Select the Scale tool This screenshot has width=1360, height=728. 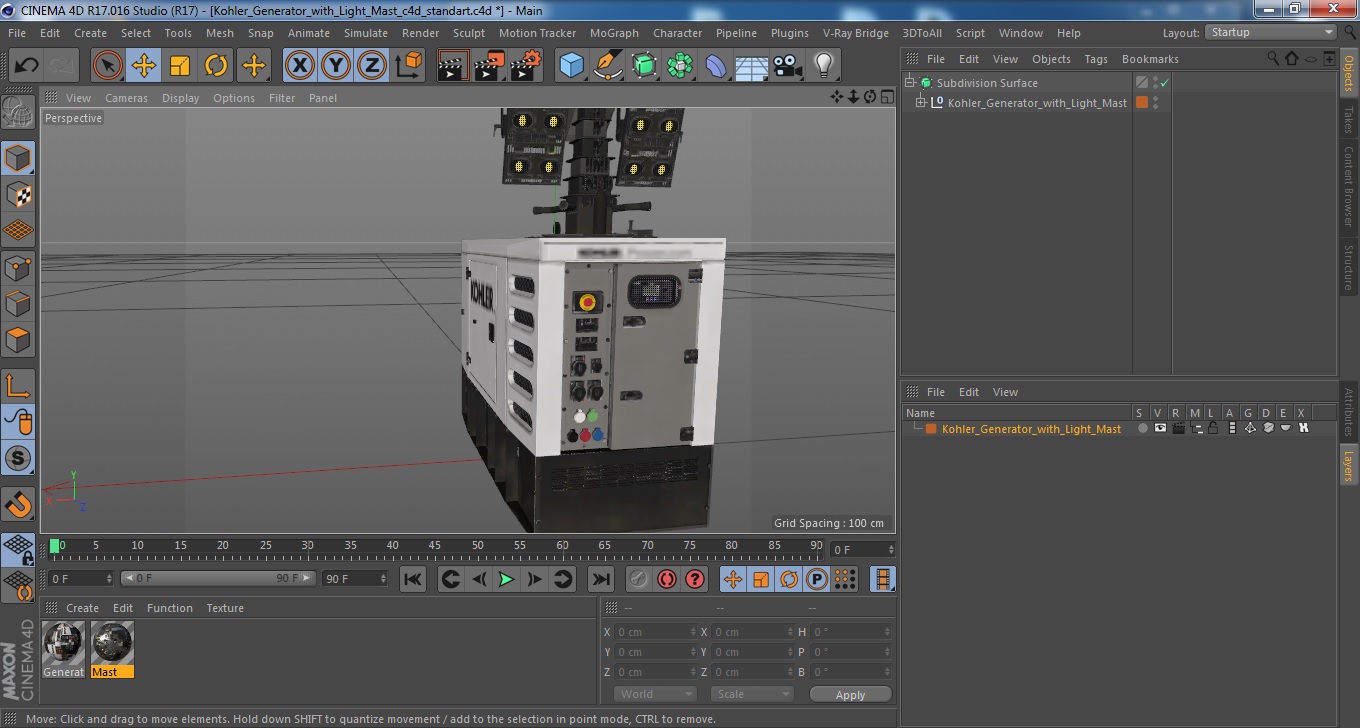point(180,66)
